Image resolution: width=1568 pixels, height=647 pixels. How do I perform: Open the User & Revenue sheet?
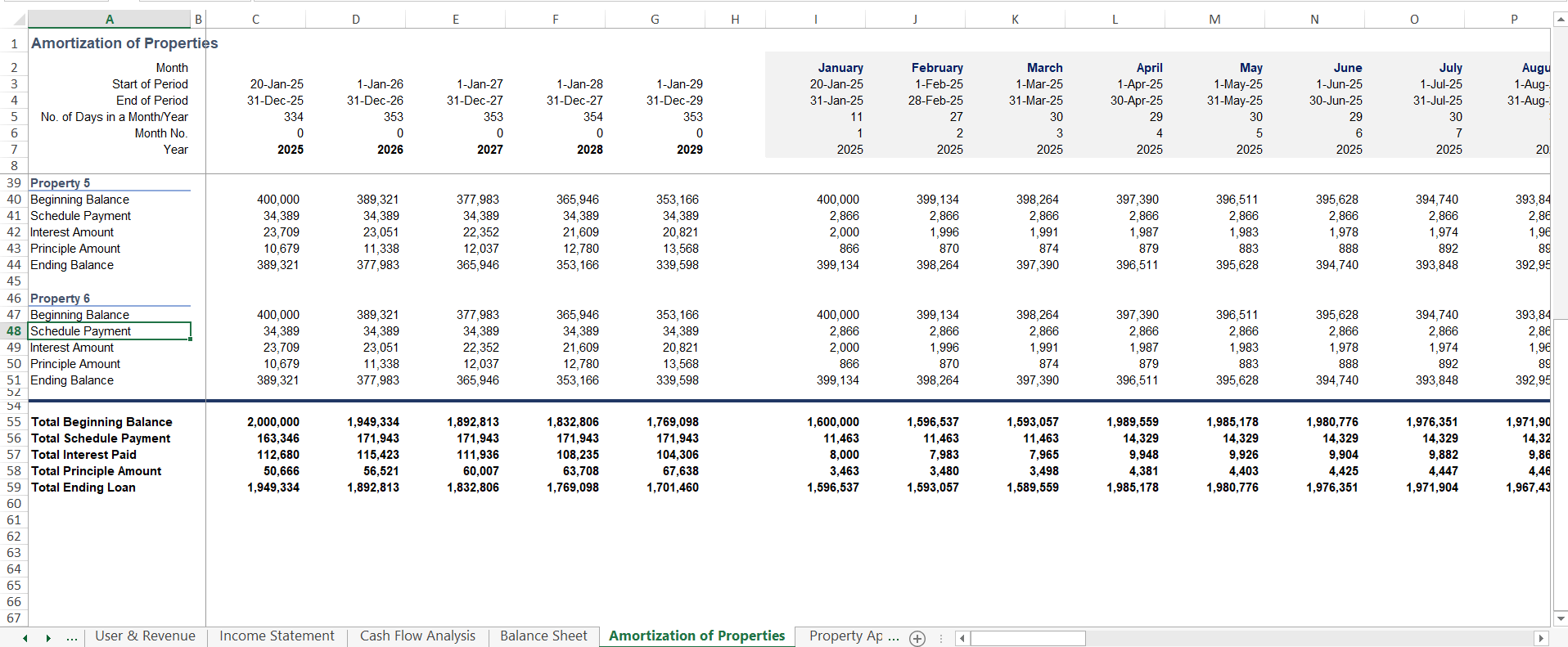coord(145,636)
